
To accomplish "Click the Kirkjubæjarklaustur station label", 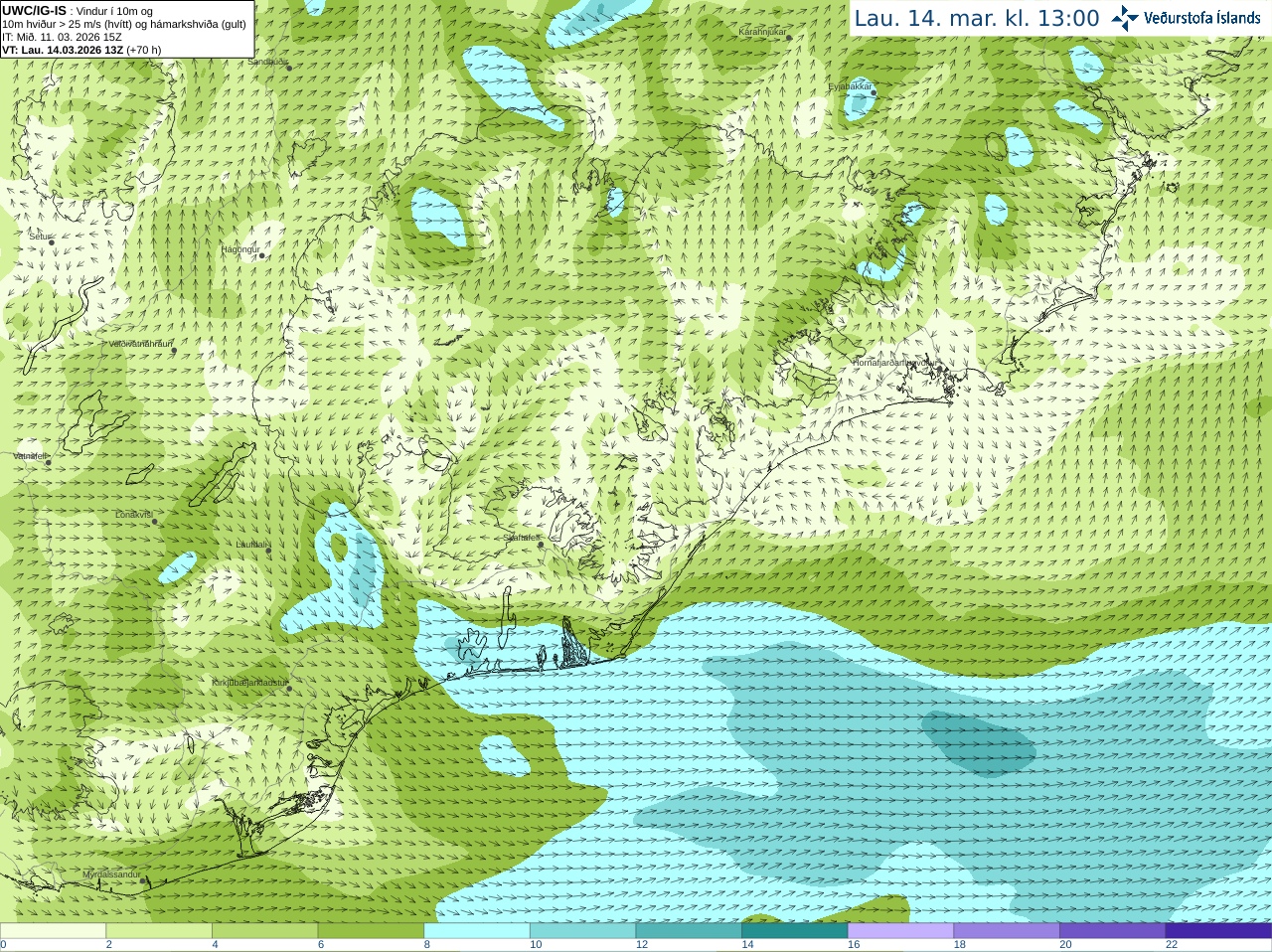I will [x=250, y=683].
